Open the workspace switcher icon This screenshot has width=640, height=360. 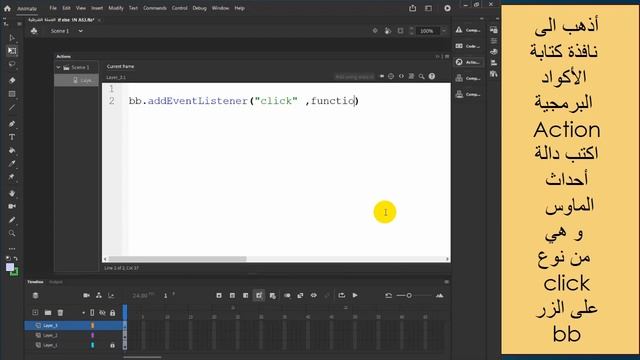coord(428,8)
